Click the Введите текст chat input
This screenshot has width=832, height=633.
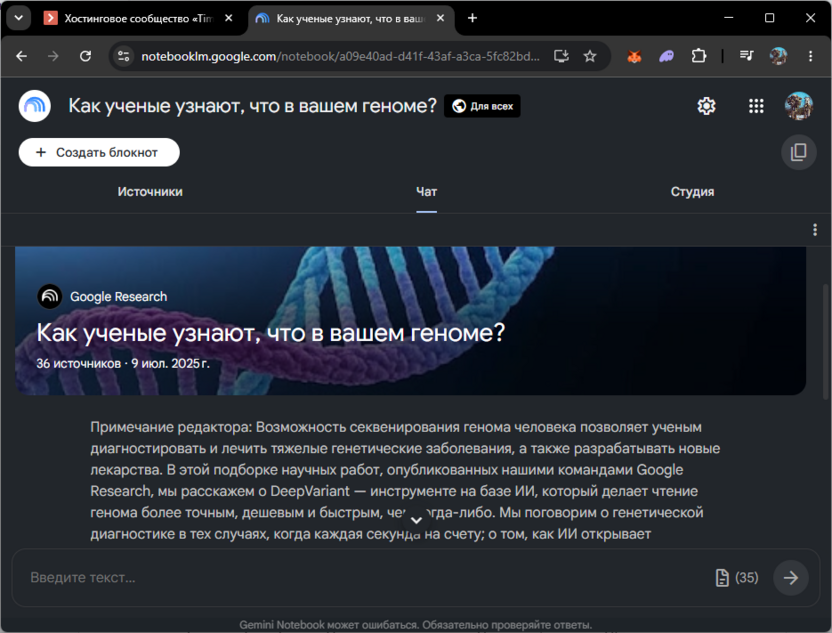pyautogui.click(x=366, y=577)
